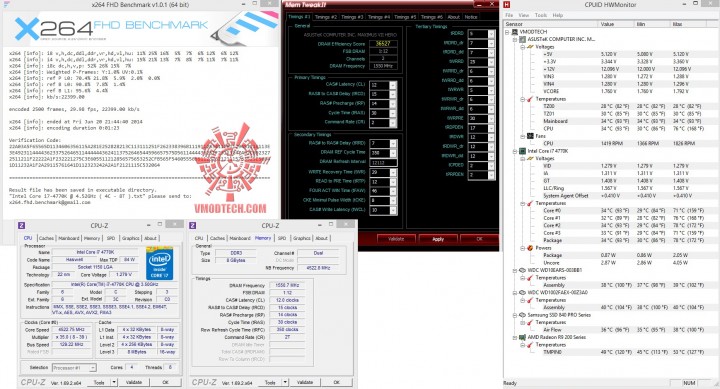Open the Processor #1 selection dropdown in CPU-Z
This screenshot has height=389, width=720.
tap(92, 368)
